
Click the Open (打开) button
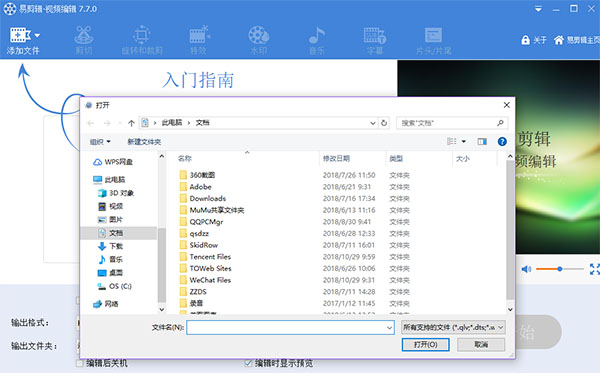click(426, 345)
